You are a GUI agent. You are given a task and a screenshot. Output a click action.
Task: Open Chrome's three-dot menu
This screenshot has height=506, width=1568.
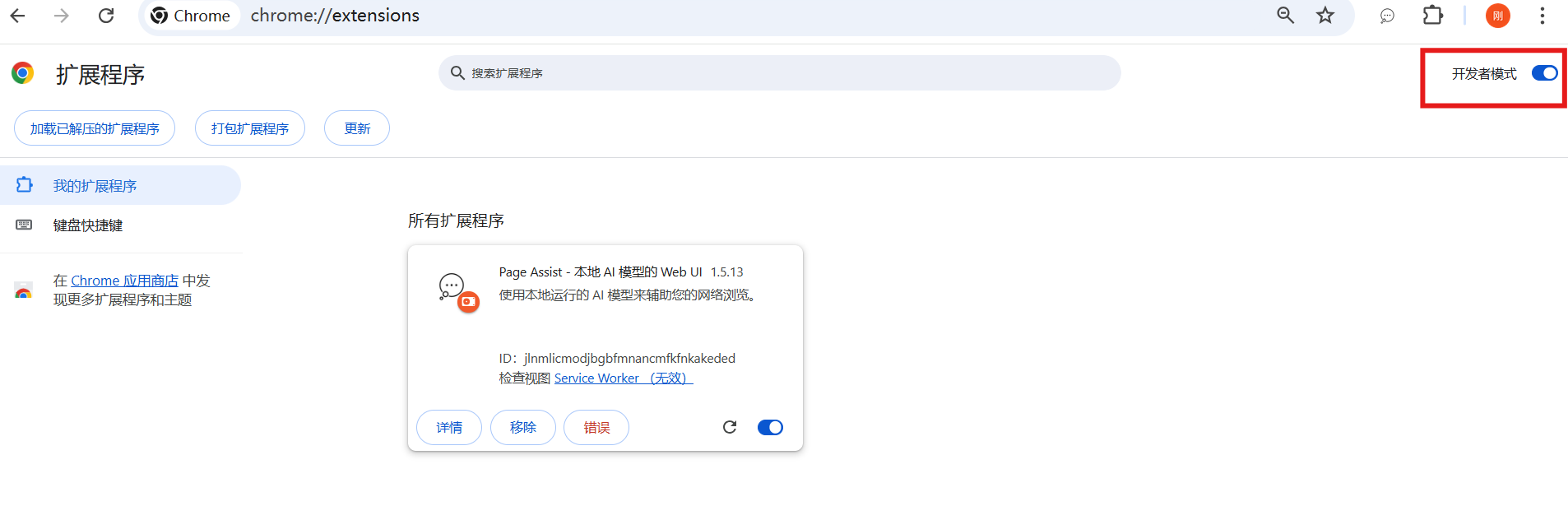(1542, 16)
